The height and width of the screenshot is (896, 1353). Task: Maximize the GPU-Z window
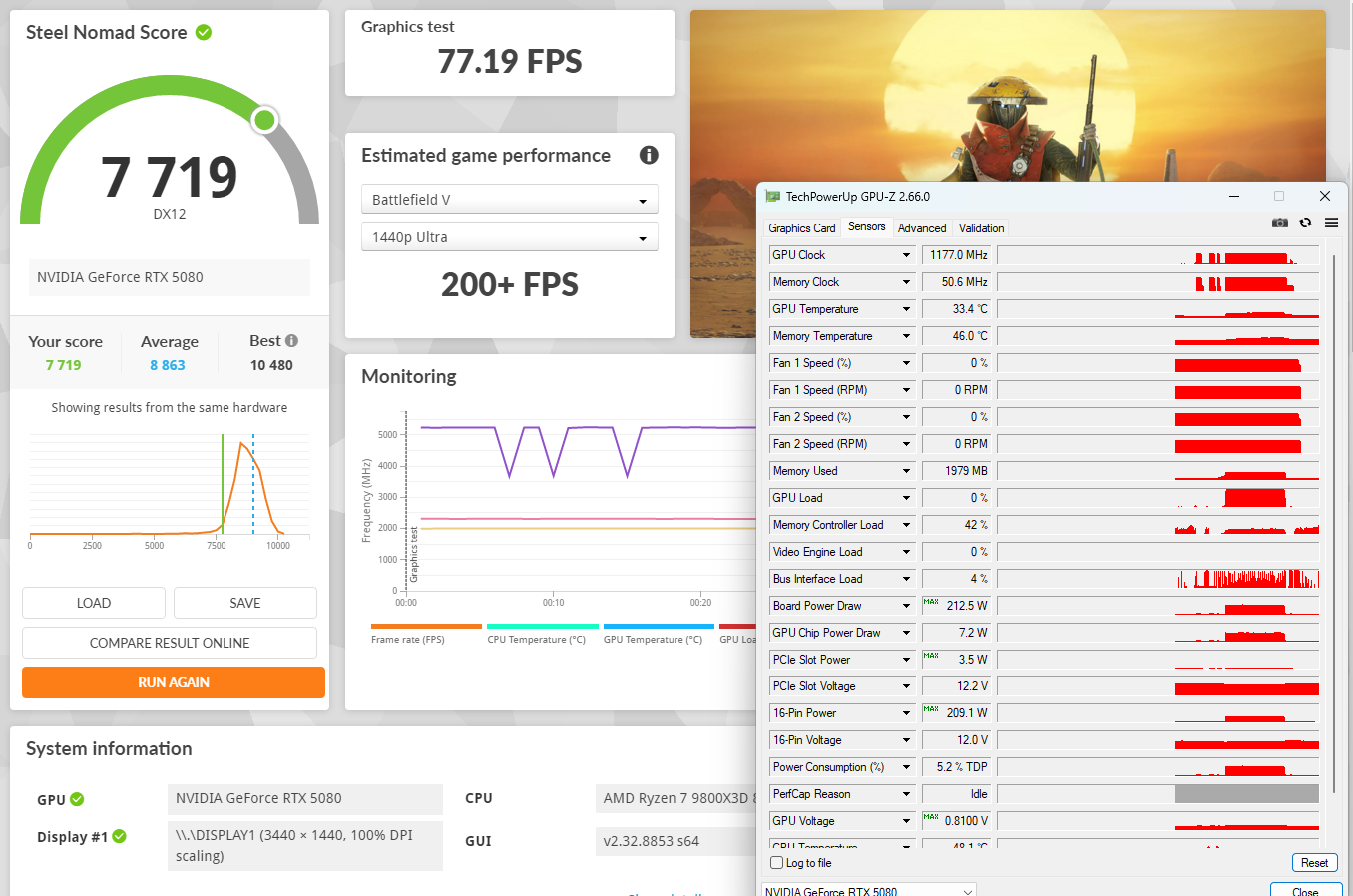(1279, 196)
